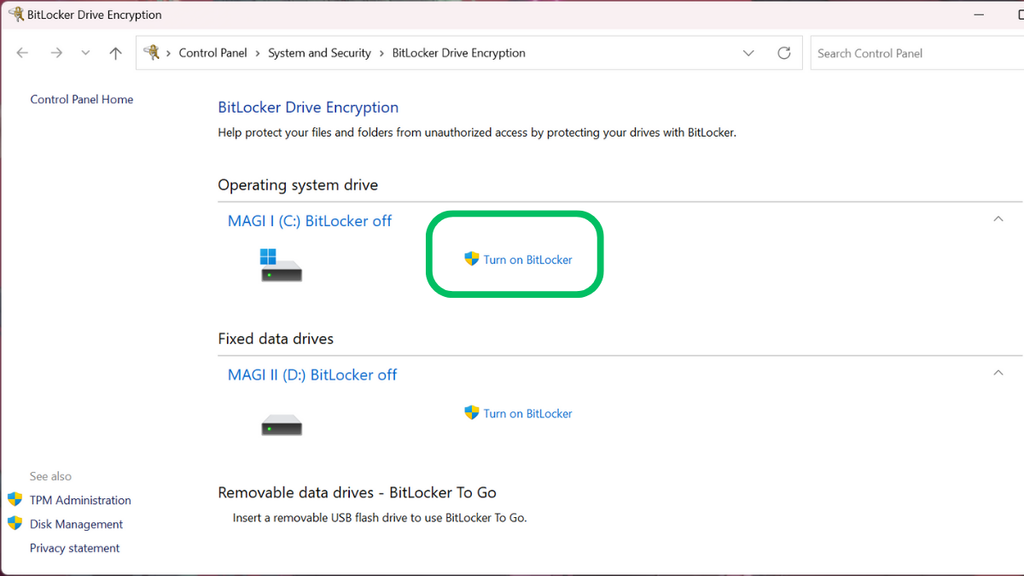This screenshot has width=1024, height=576.
Task: Refresh the Control Panel page
Action: point(784,53)
